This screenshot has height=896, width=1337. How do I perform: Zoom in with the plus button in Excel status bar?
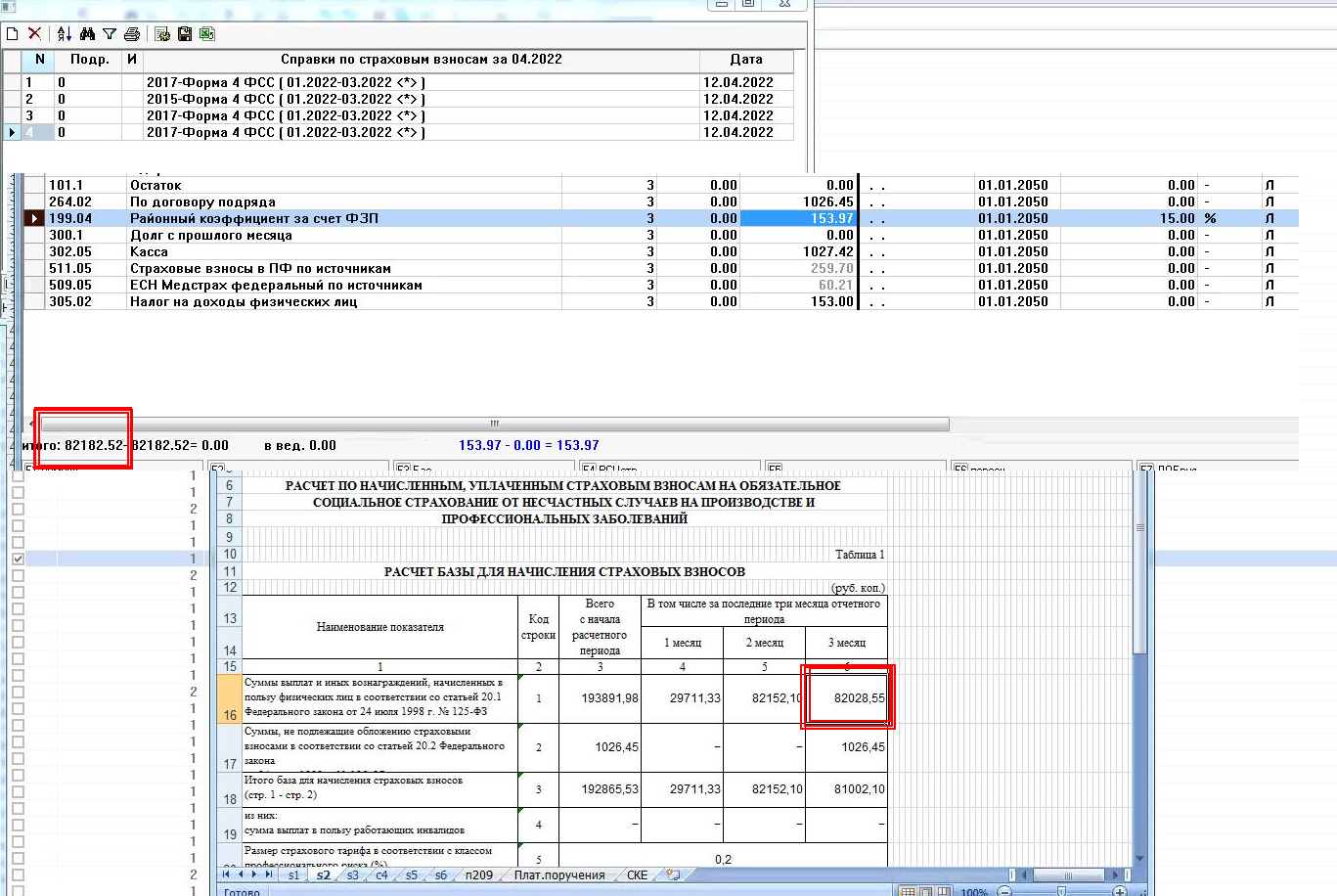pyautogui.click(x=1120, y=891)
